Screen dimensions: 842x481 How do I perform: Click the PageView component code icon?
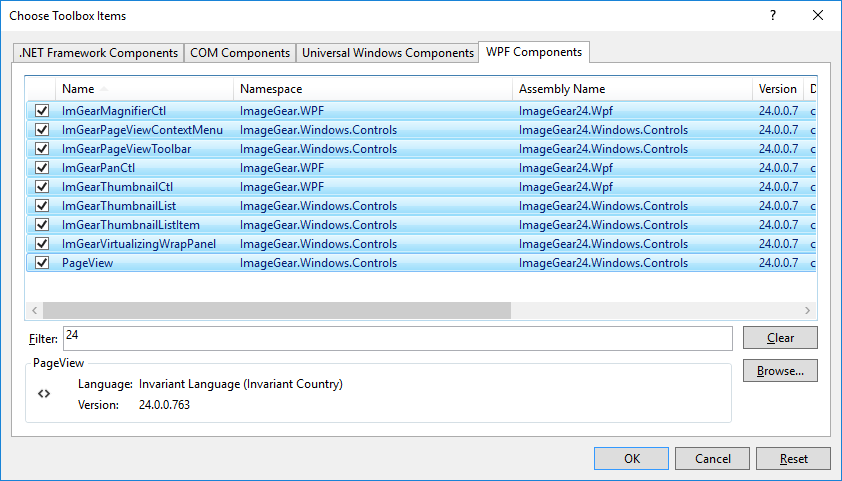(x=44, y=393)
